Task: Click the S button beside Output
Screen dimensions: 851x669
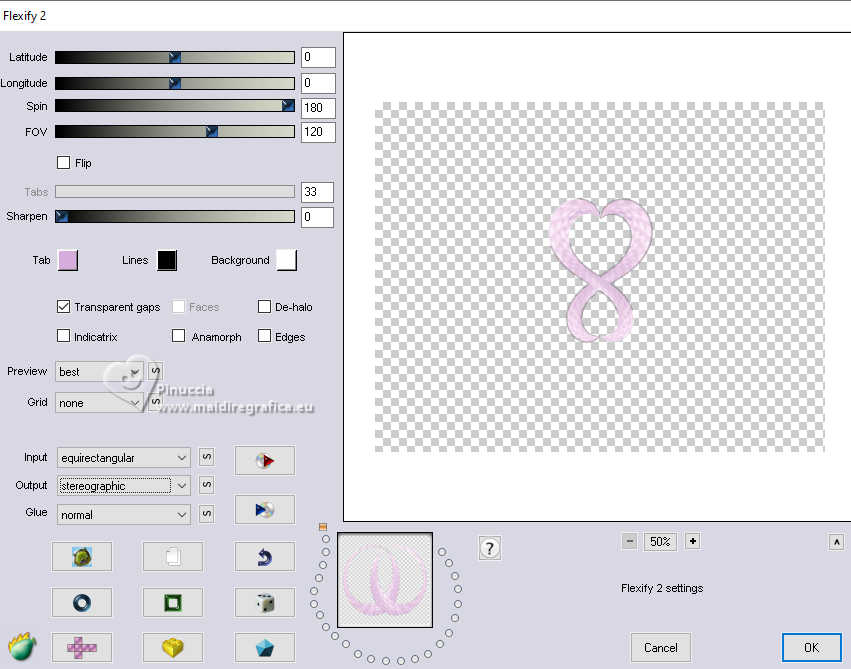Action: tap(206, 485)
